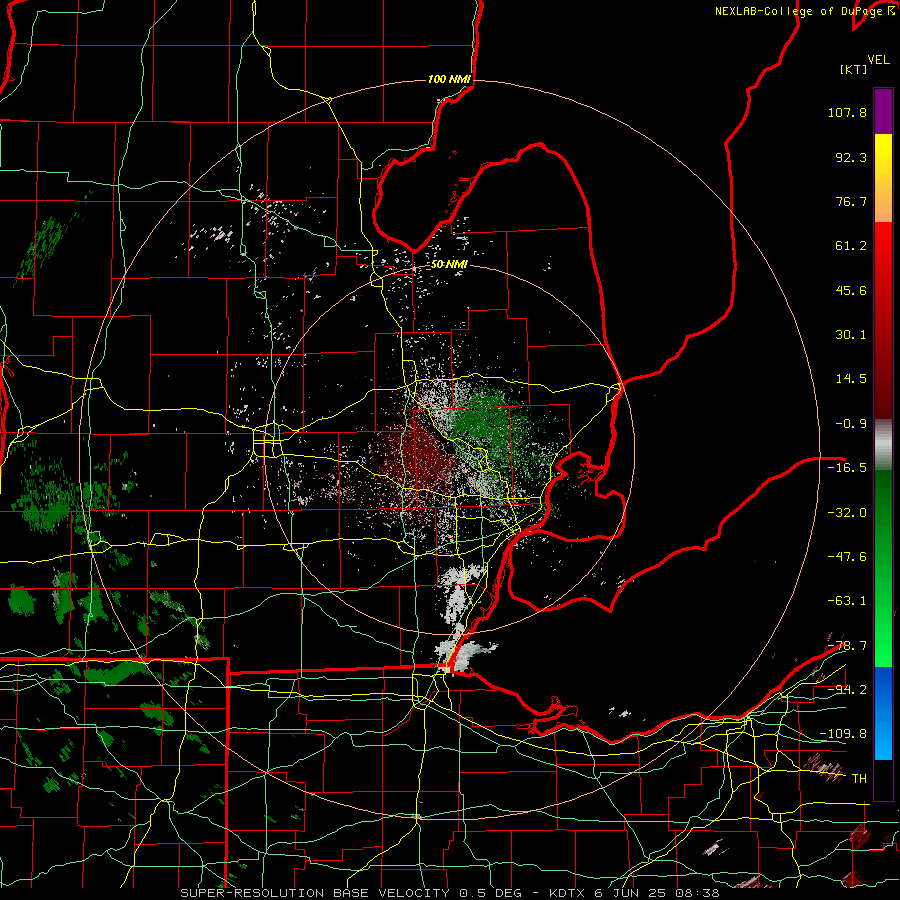The width and height of the screenshot is (900, 900).
Task: Click the purple segment of the color bar
Action: (x=883, y=111)
